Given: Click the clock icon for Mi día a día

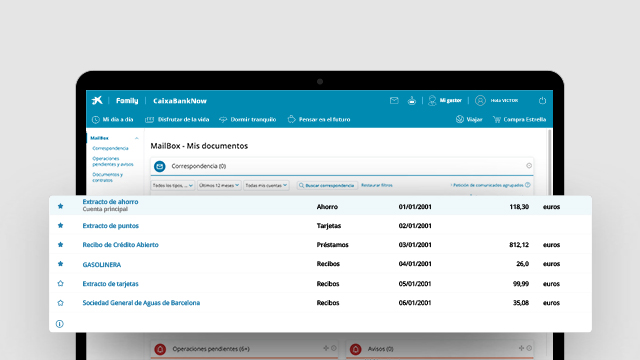Looking at the screenshot, I should (x=96, y=120).
